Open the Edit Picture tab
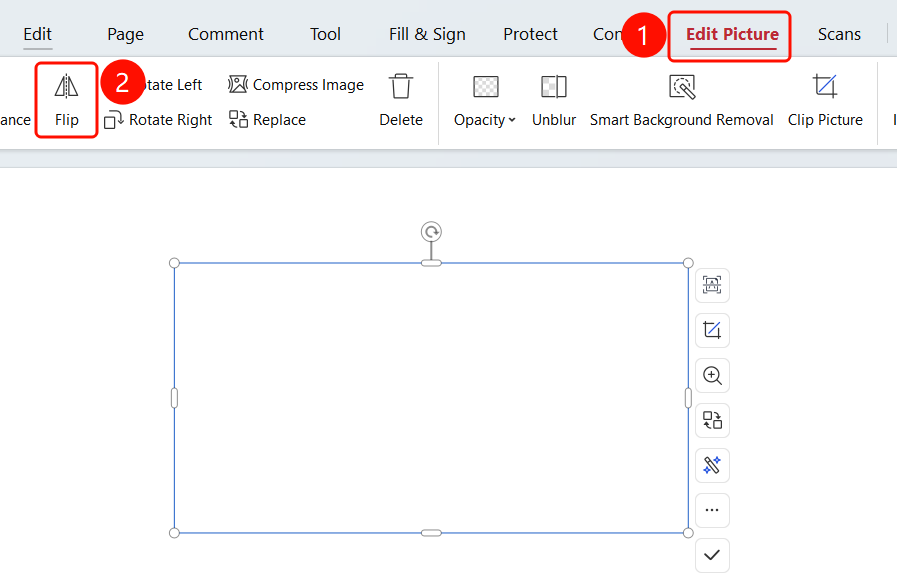Viewport: 897px width, 583px height. pyautogui.click(x=732, y=34)
